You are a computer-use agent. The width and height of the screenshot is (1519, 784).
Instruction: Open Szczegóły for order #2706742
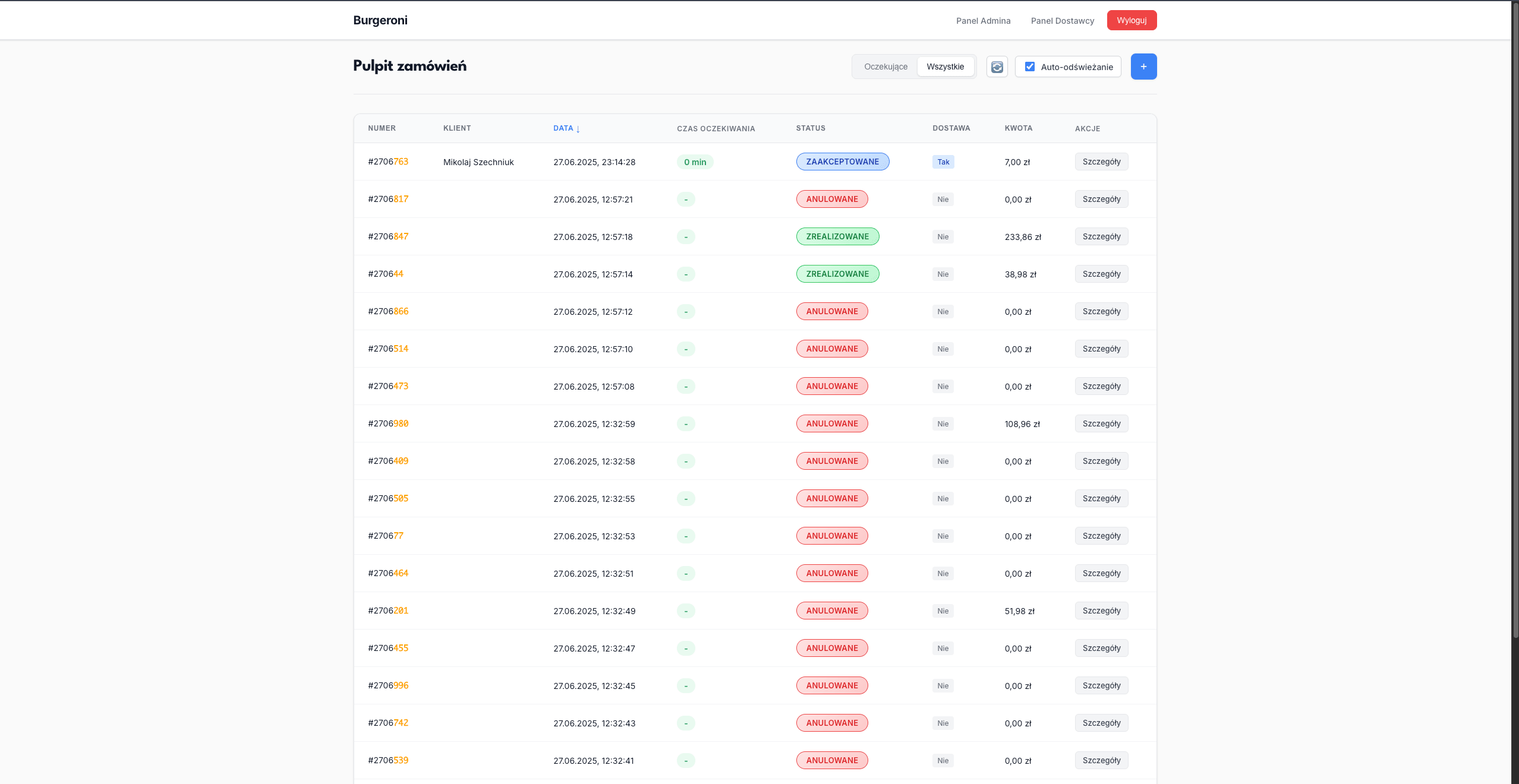coord(1101,723)
